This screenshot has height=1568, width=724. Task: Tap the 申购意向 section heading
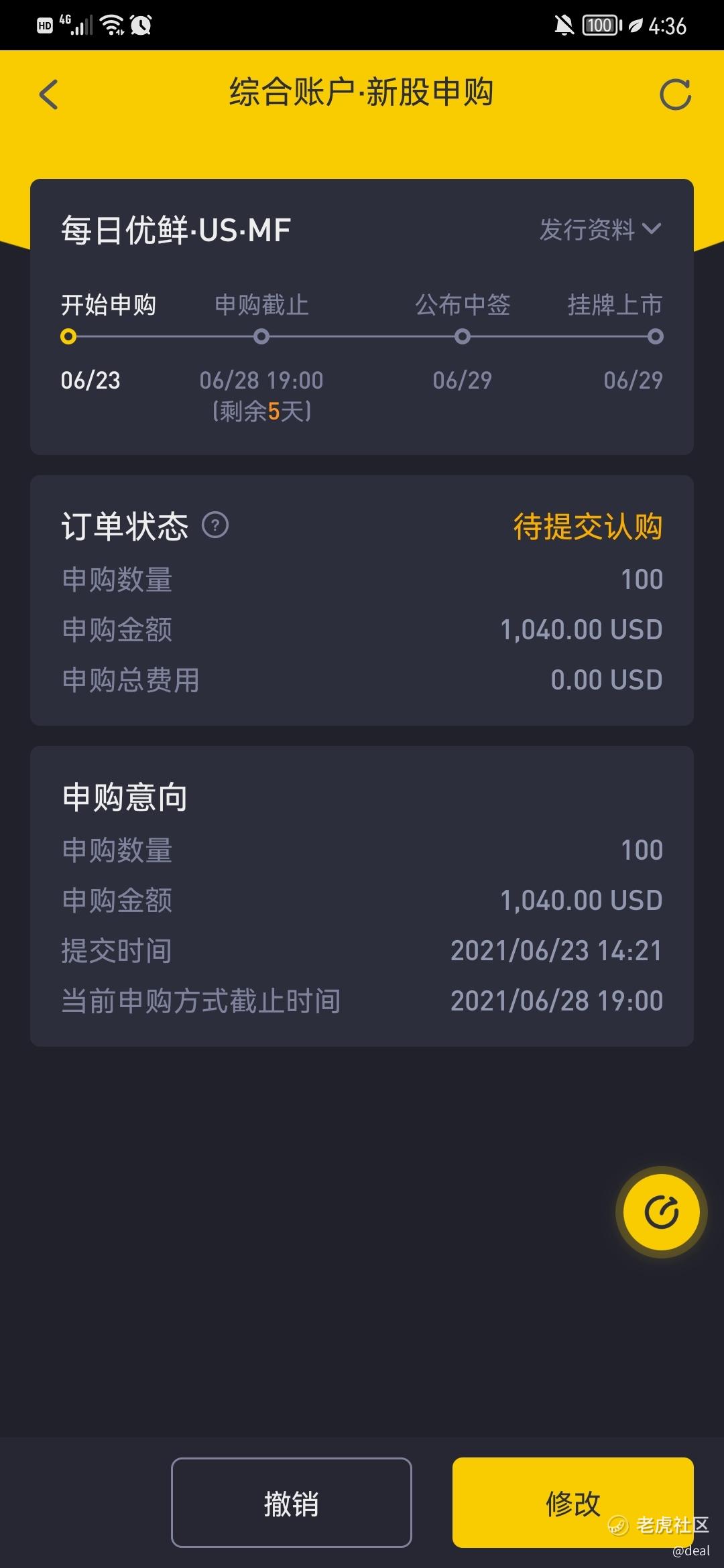point(125,797)
